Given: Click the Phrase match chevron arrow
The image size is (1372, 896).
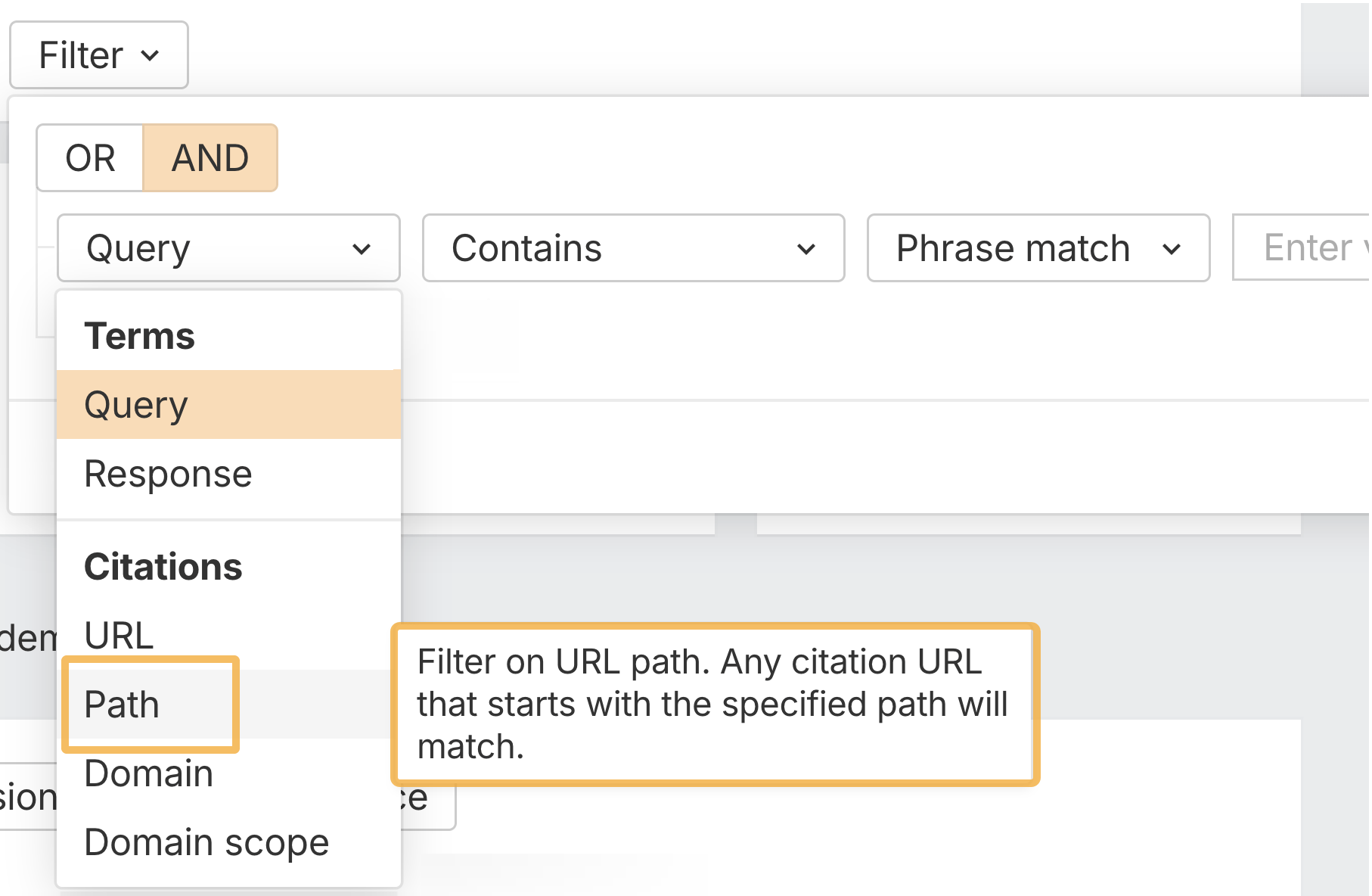Looking at the screenshot, I should (x=1172, y=249).
